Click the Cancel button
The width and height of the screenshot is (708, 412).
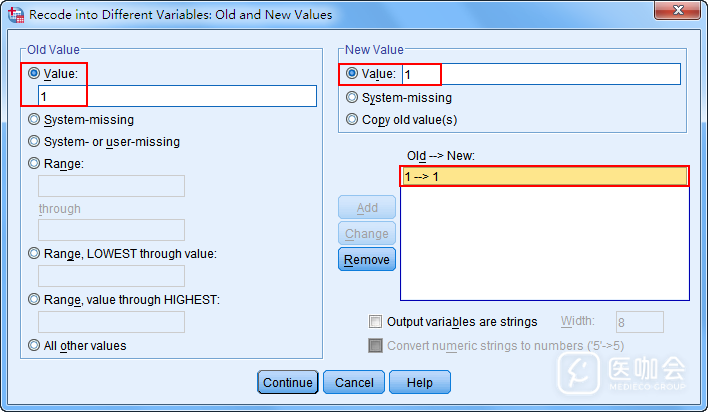tap(354, 382)
